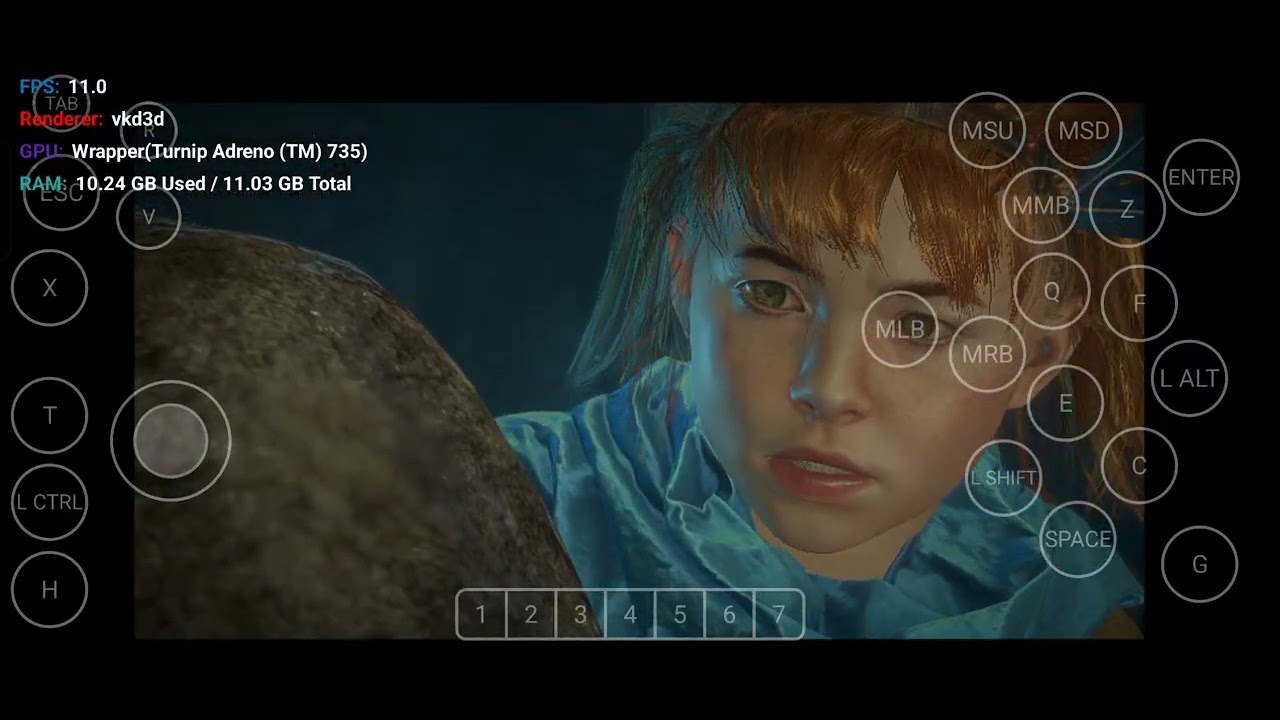Tap the MLB left mouse button
Screen dimensions: 1280x720
click(900, 329)
